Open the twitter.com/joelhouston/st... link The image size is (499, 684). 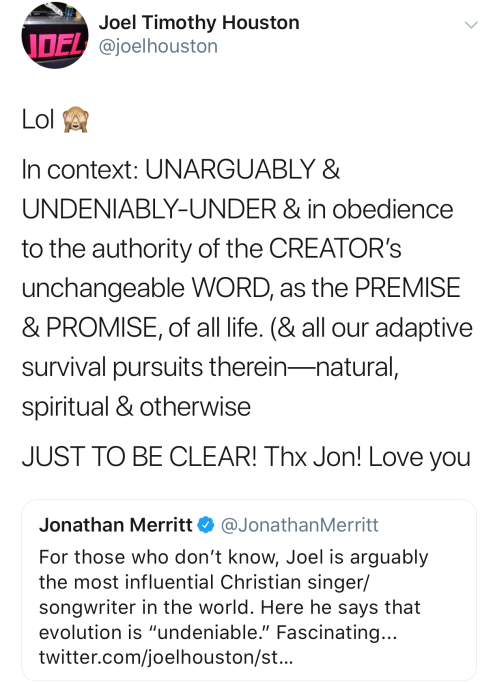166,657
